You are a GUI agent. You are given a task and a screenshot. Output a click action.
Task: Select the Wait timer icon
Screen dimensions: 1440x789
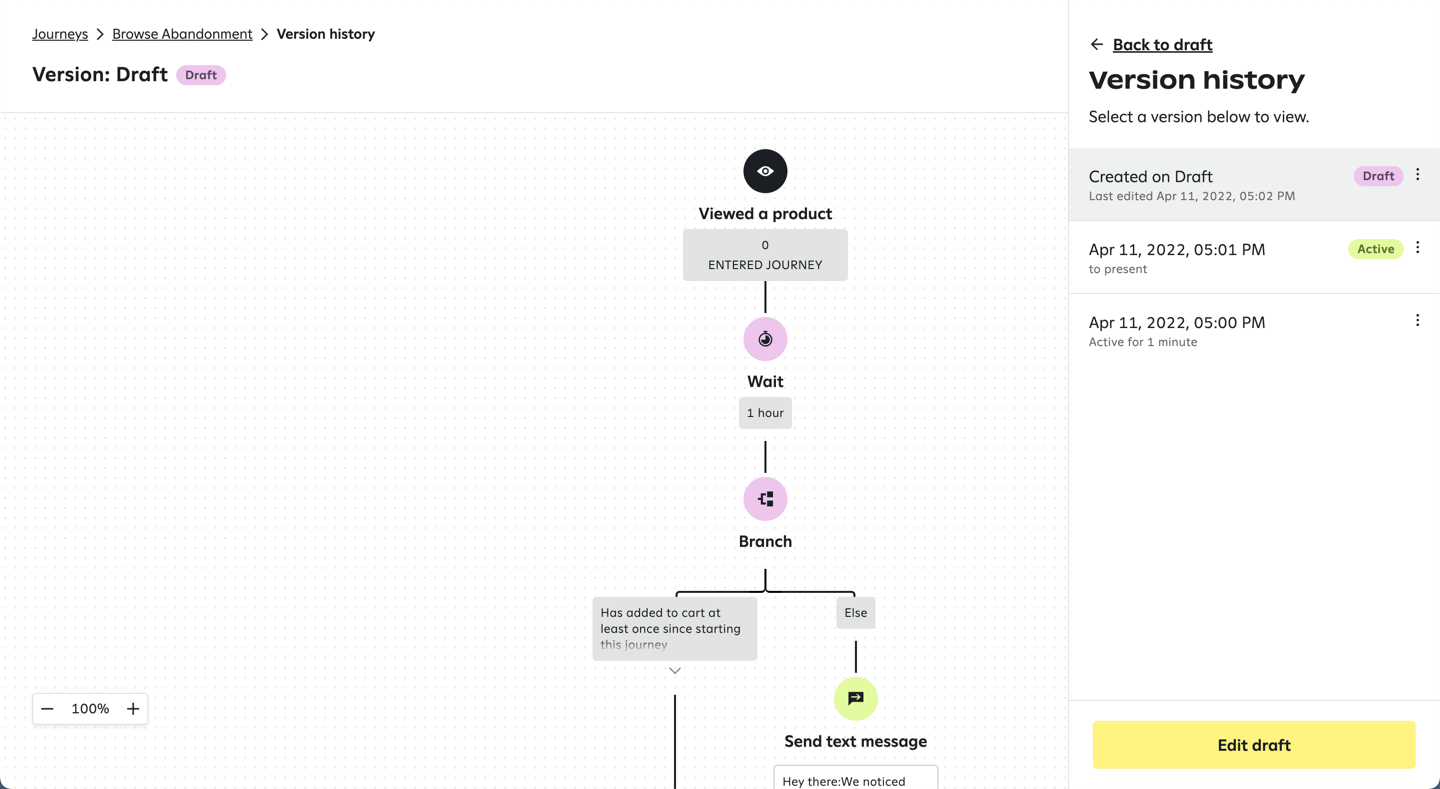tap(765, 339)
